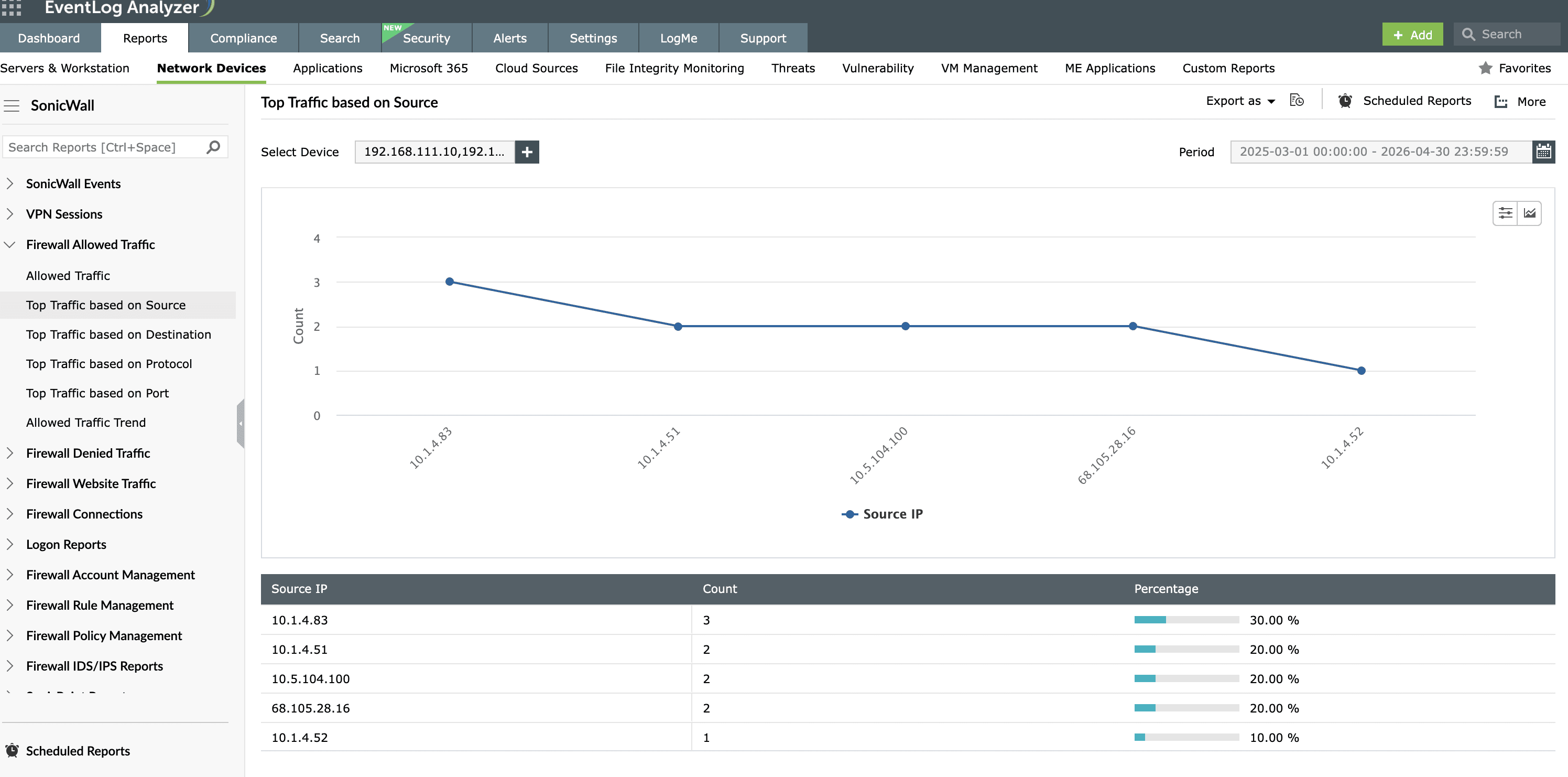Click the chart point for 10.1.4.83
Image resolution: width=1568 pixels, height=777 pixels.
tap(450, 282)
